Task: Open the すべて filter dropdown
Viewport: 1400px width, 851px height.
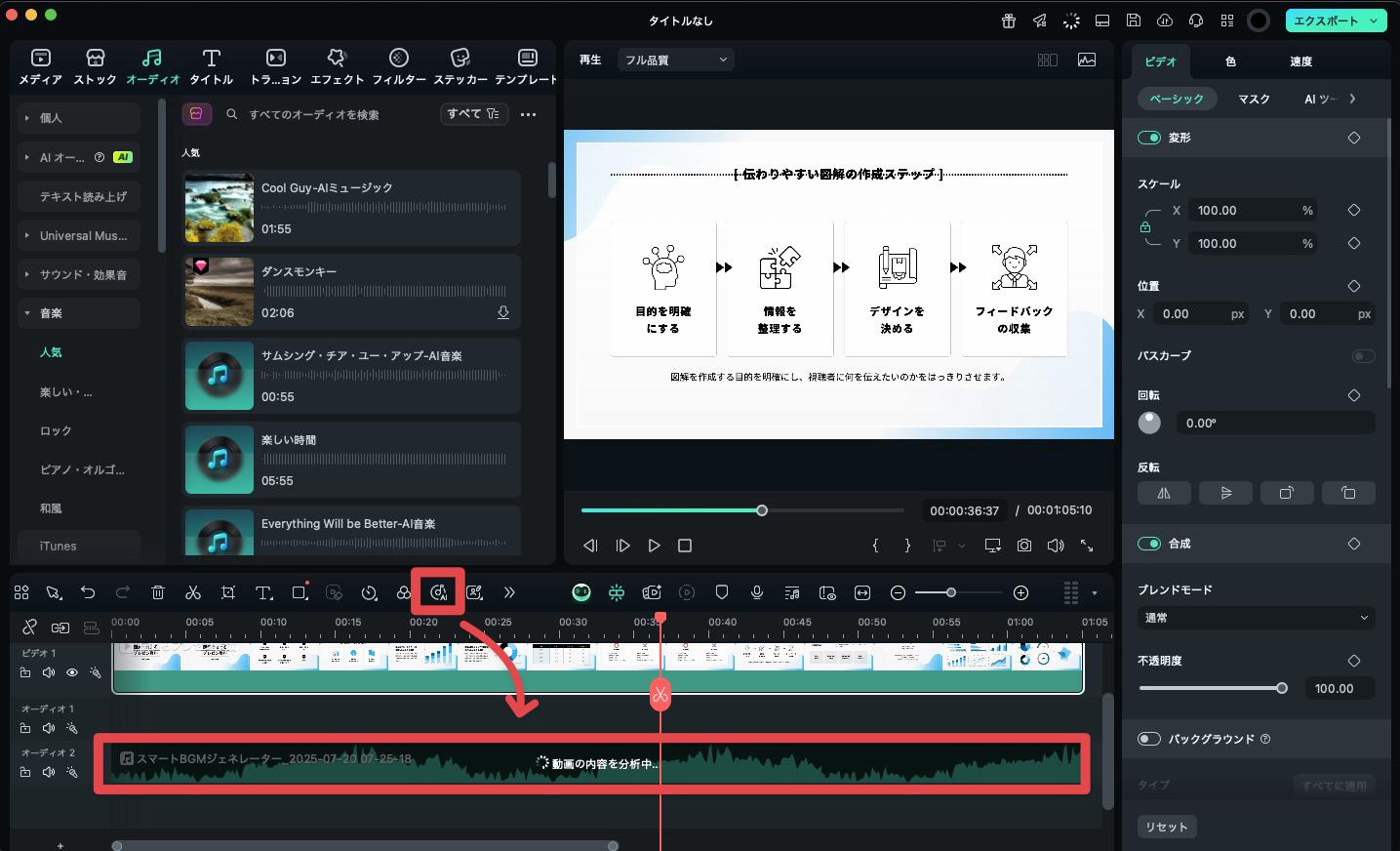Action: pyautogui.click(x=473, y=114)
